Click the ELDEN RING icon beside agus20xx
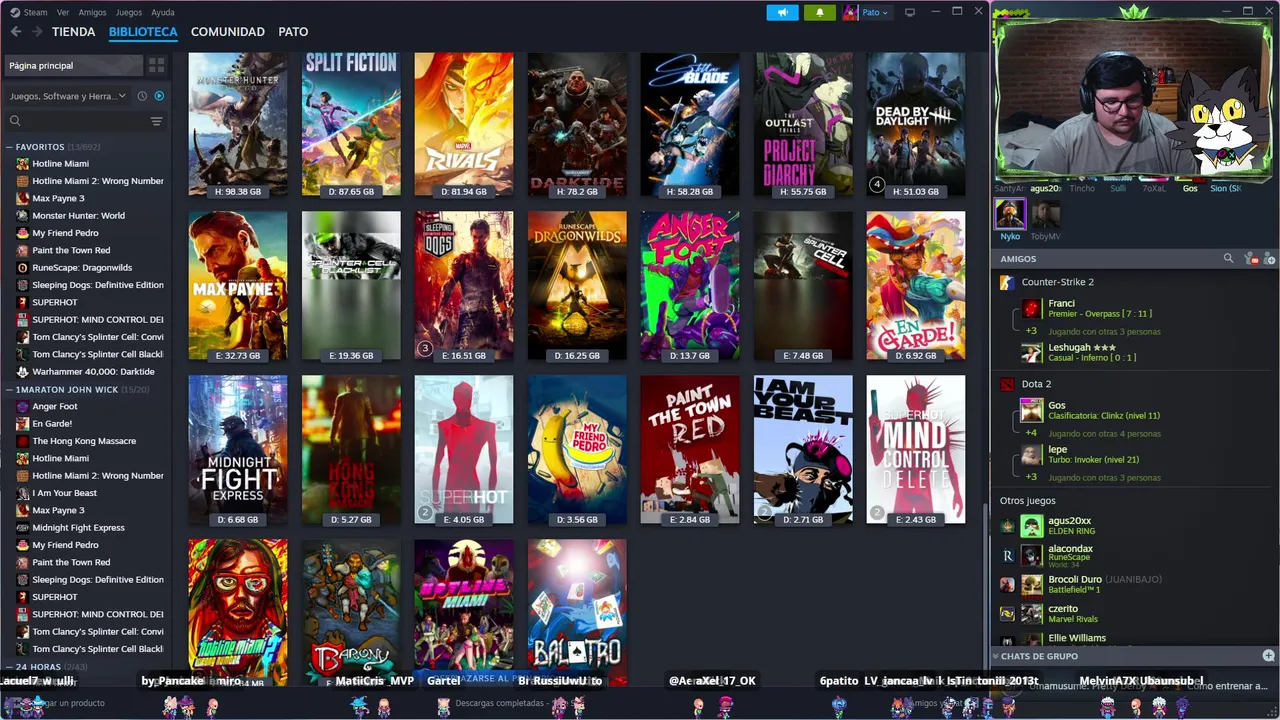Viewport: 1280px width, 720px height. pyautogui.click(x=1007, y=525)
